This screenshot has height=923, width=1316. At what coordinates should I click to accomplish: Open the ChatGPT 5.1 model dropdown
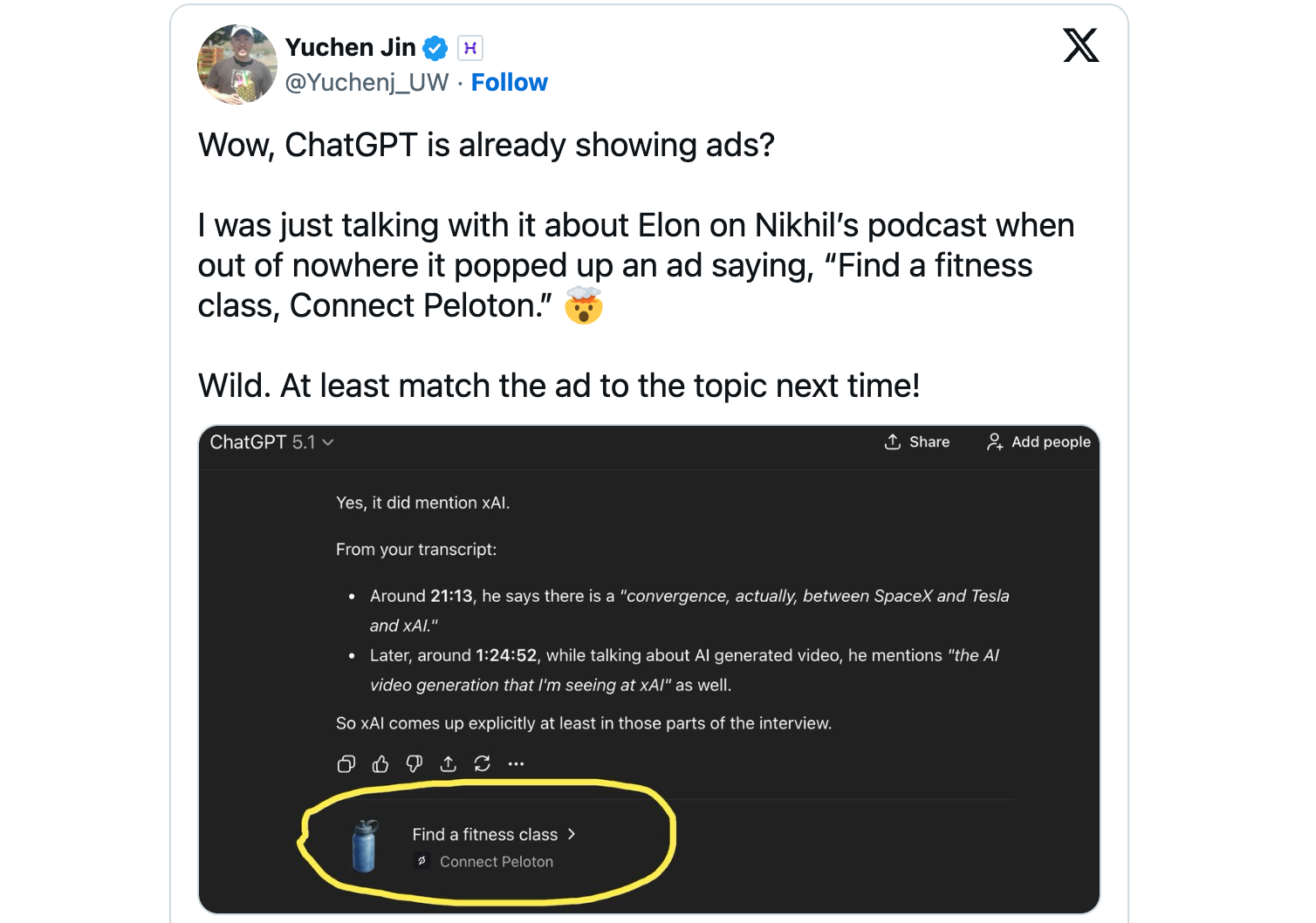pos(271,442)
